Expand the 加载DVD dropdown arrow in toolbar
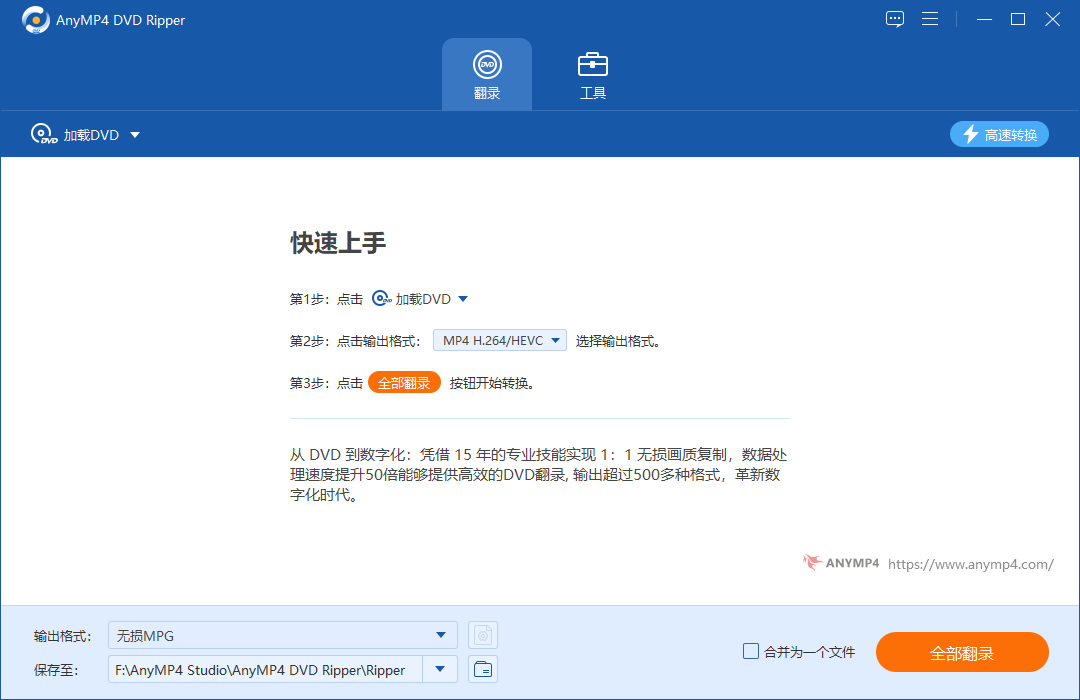1080x700 pixels. [135, 135]
